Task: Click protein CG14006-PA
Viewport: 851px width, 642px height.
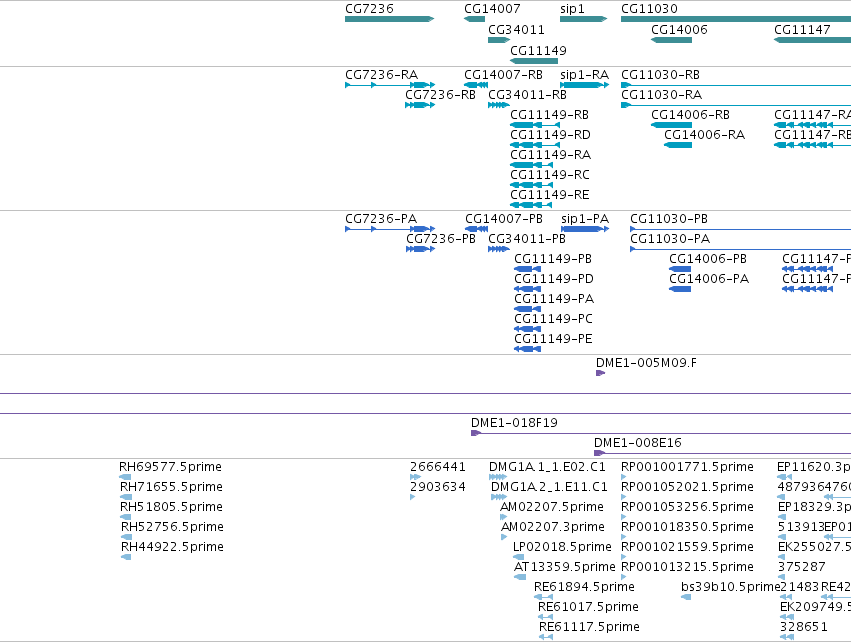Action: (x=680, y=289)
